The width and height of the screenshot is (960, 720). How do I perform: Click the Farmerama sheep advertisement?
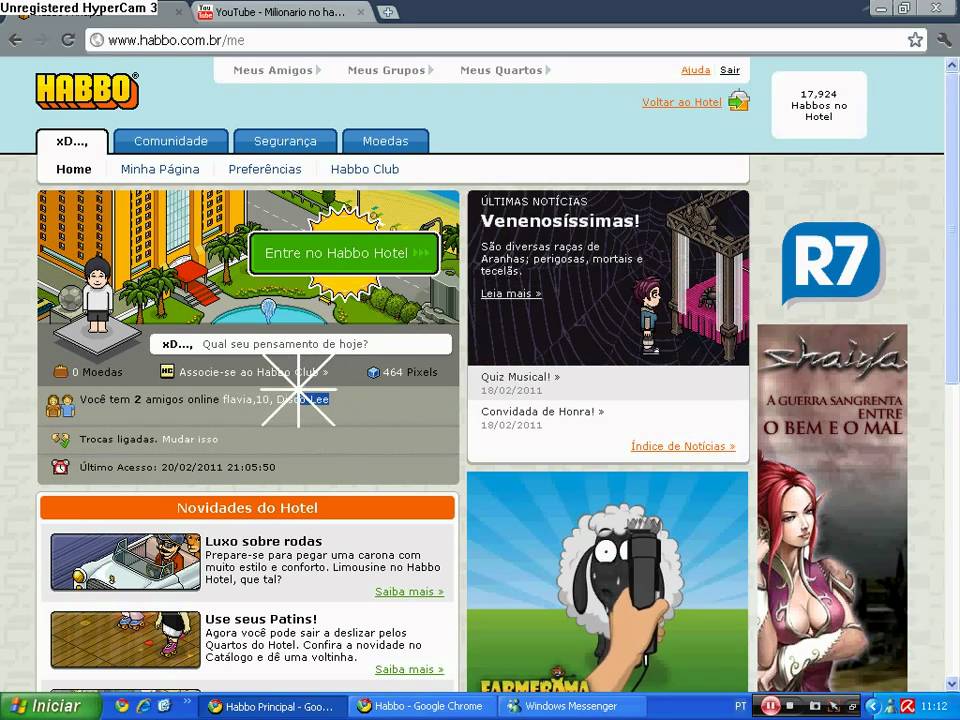(608, 582)
